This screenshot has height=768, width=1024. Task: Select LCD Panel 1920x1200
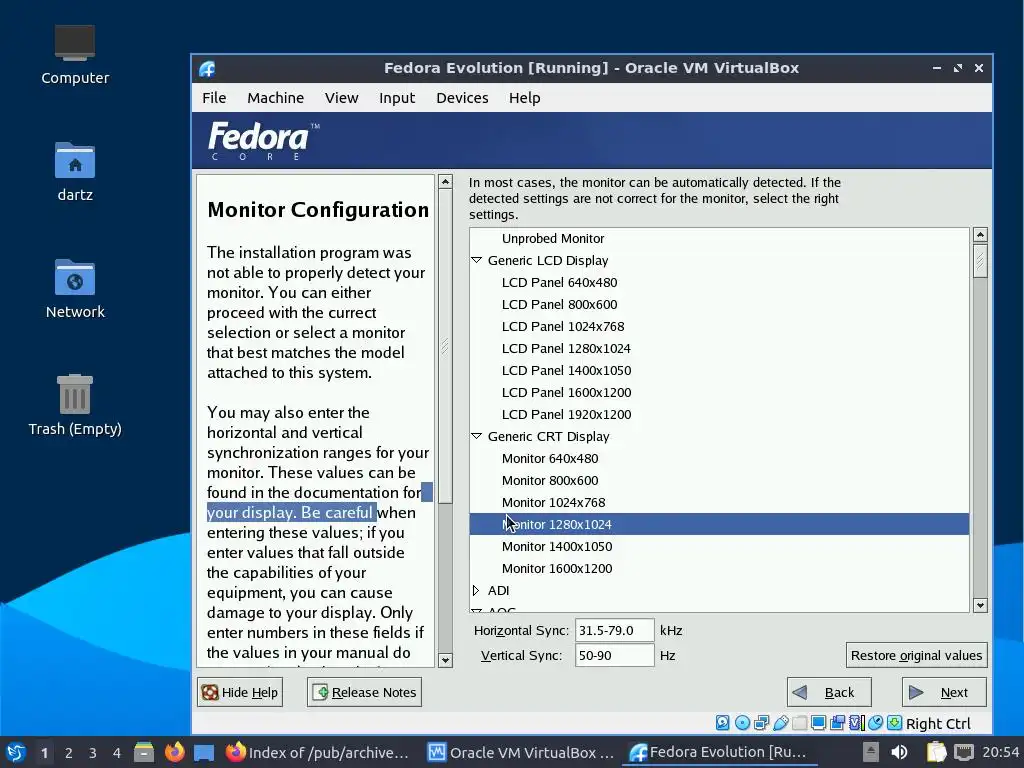719,414
